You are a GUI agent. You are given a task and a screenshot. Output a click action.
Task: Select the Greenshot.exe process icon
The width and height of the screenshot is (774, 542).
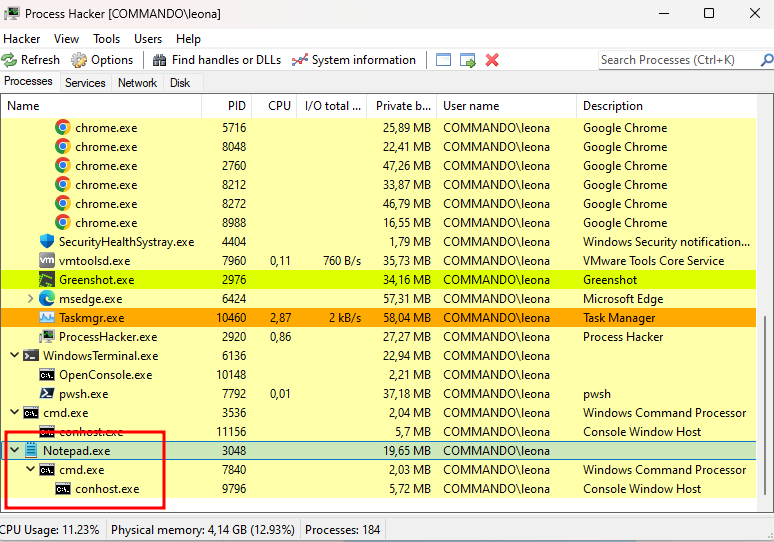click(47, 280)
